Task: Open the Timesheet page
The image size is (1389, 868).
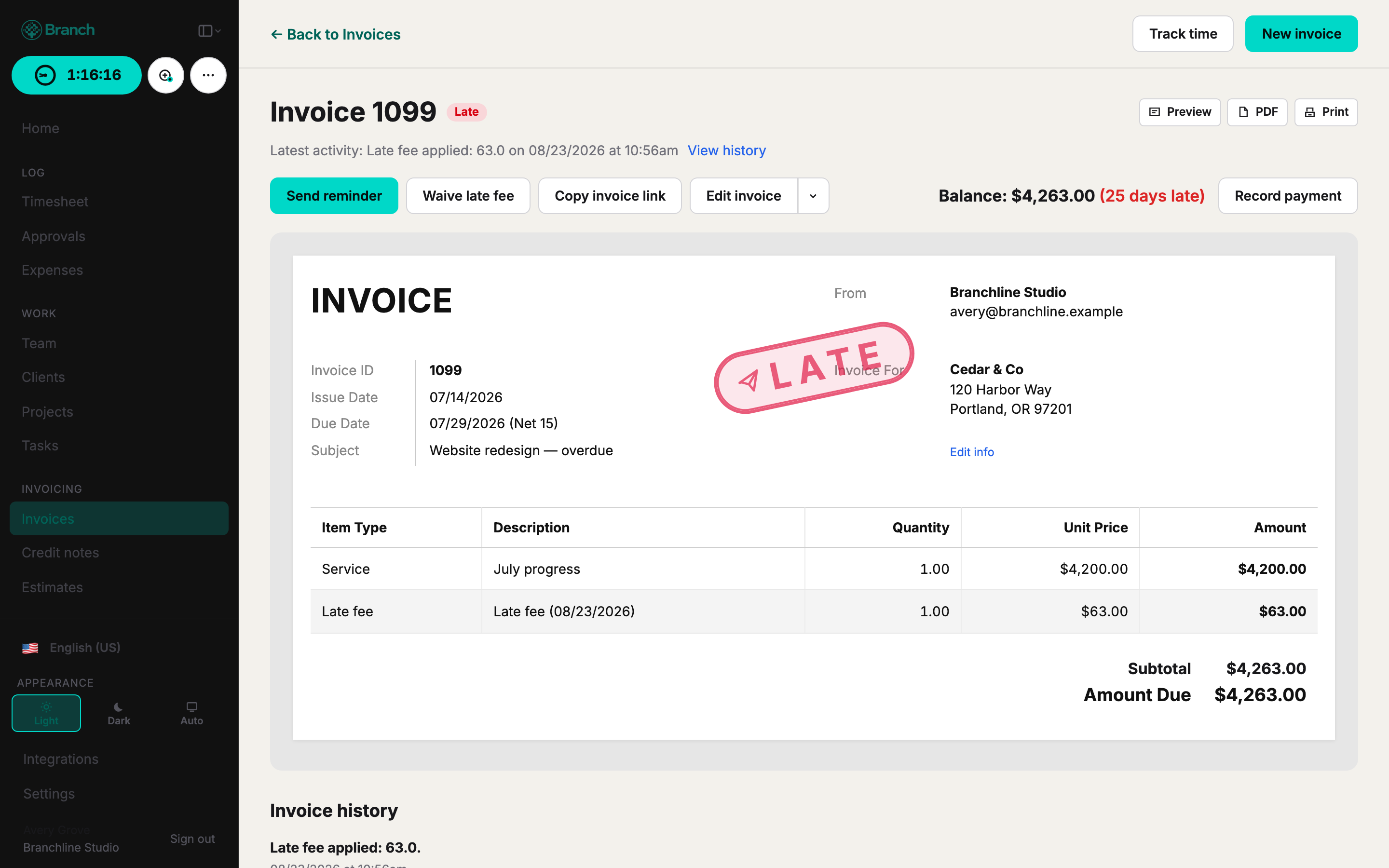Action: pos(55,202)
